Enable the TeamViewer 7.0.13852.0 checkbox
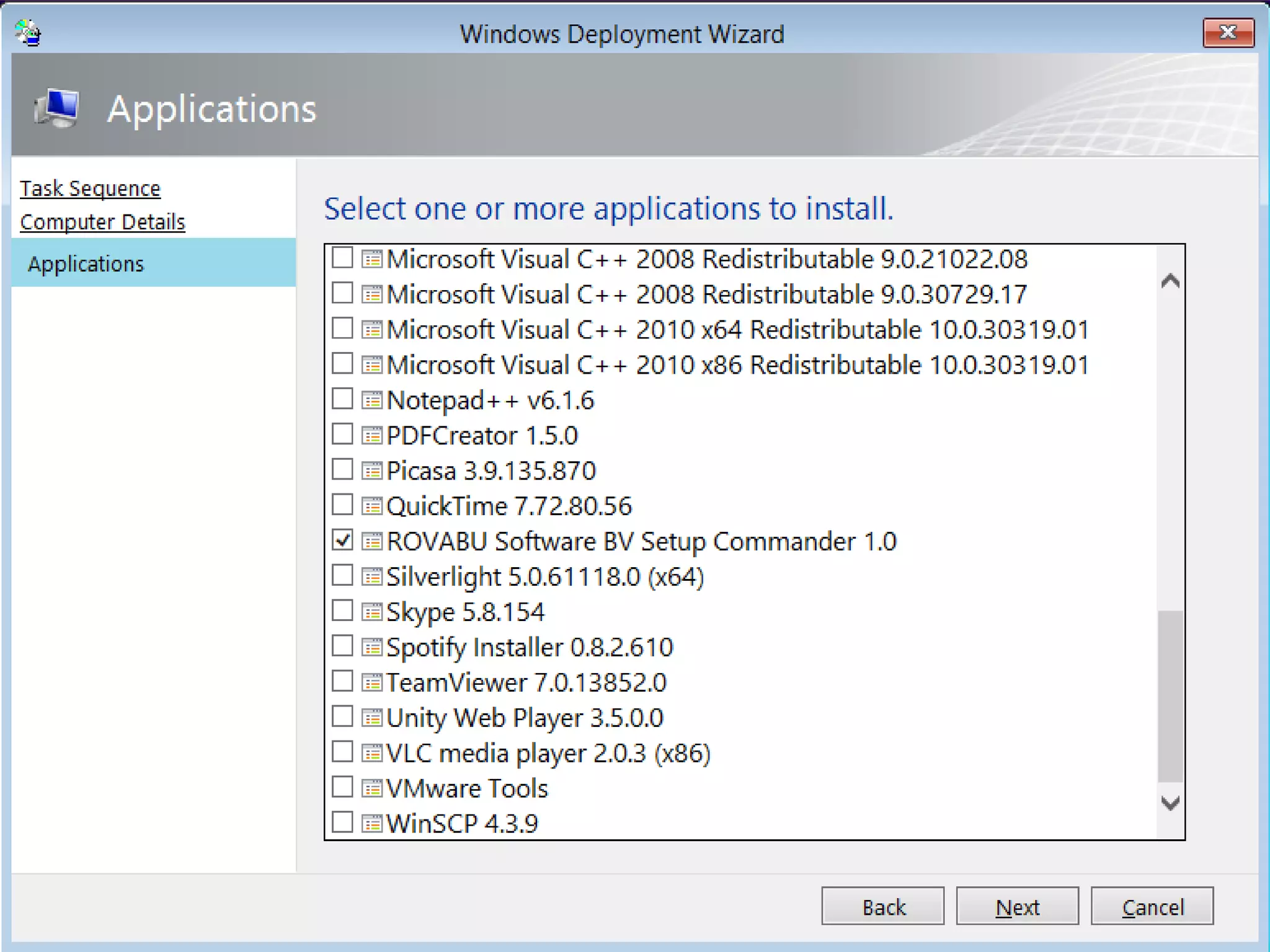The height and width of the screenshot is (952, 1270). 342,682
